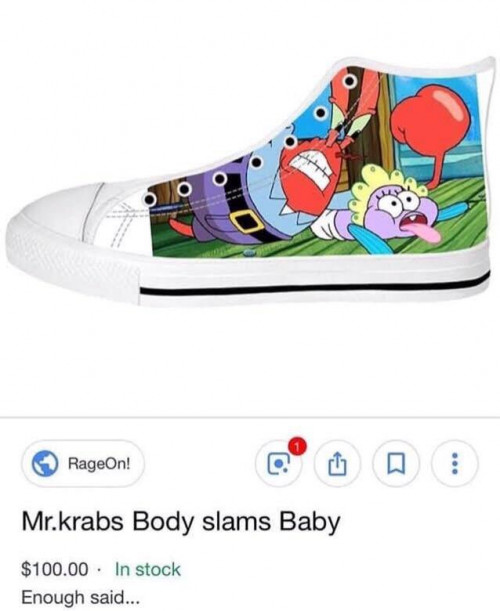Click the red notification badge showing 1
500x611 pixels.
(x=297, y=447)
